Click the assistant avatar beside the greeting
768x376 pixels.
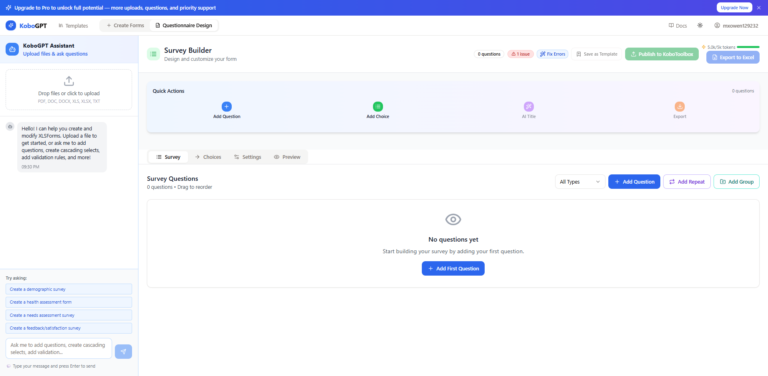click(x=10, y=127)
